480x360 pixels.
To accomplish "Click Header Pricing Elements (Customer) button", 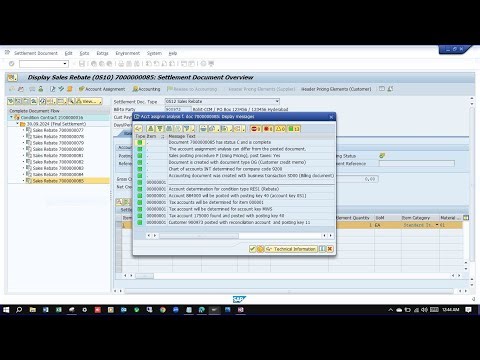I will click(x=336, y=89).
